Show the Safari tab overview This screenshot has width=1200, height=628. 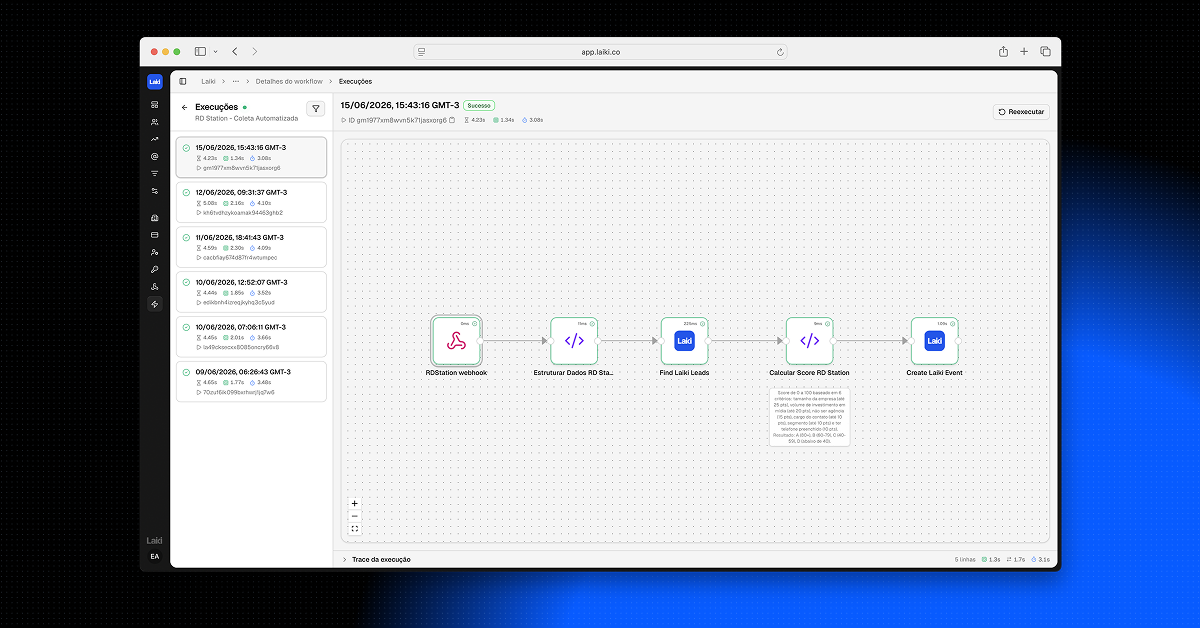[x=1045, y=51]
